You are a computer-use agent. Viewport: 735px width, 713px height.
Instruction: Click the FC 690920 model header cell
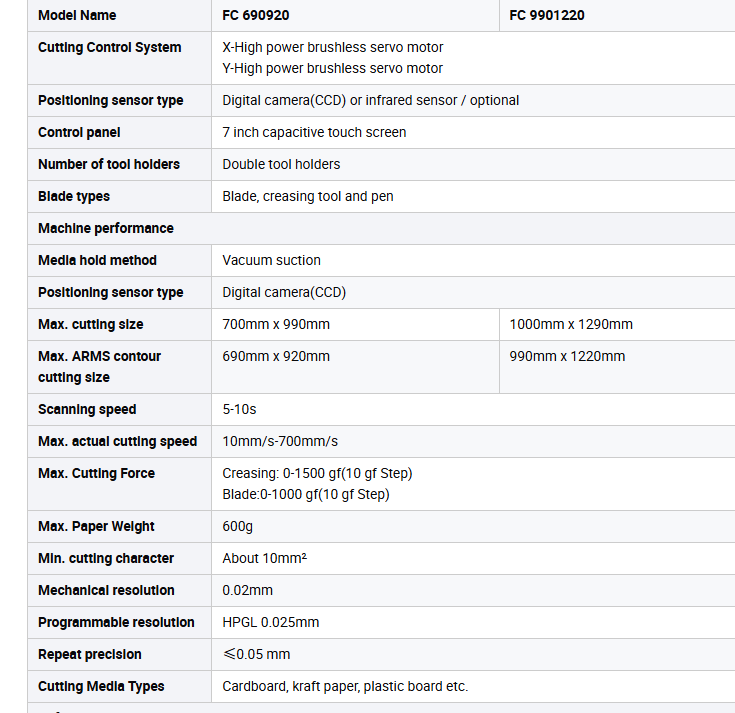[x=355, y=15]
